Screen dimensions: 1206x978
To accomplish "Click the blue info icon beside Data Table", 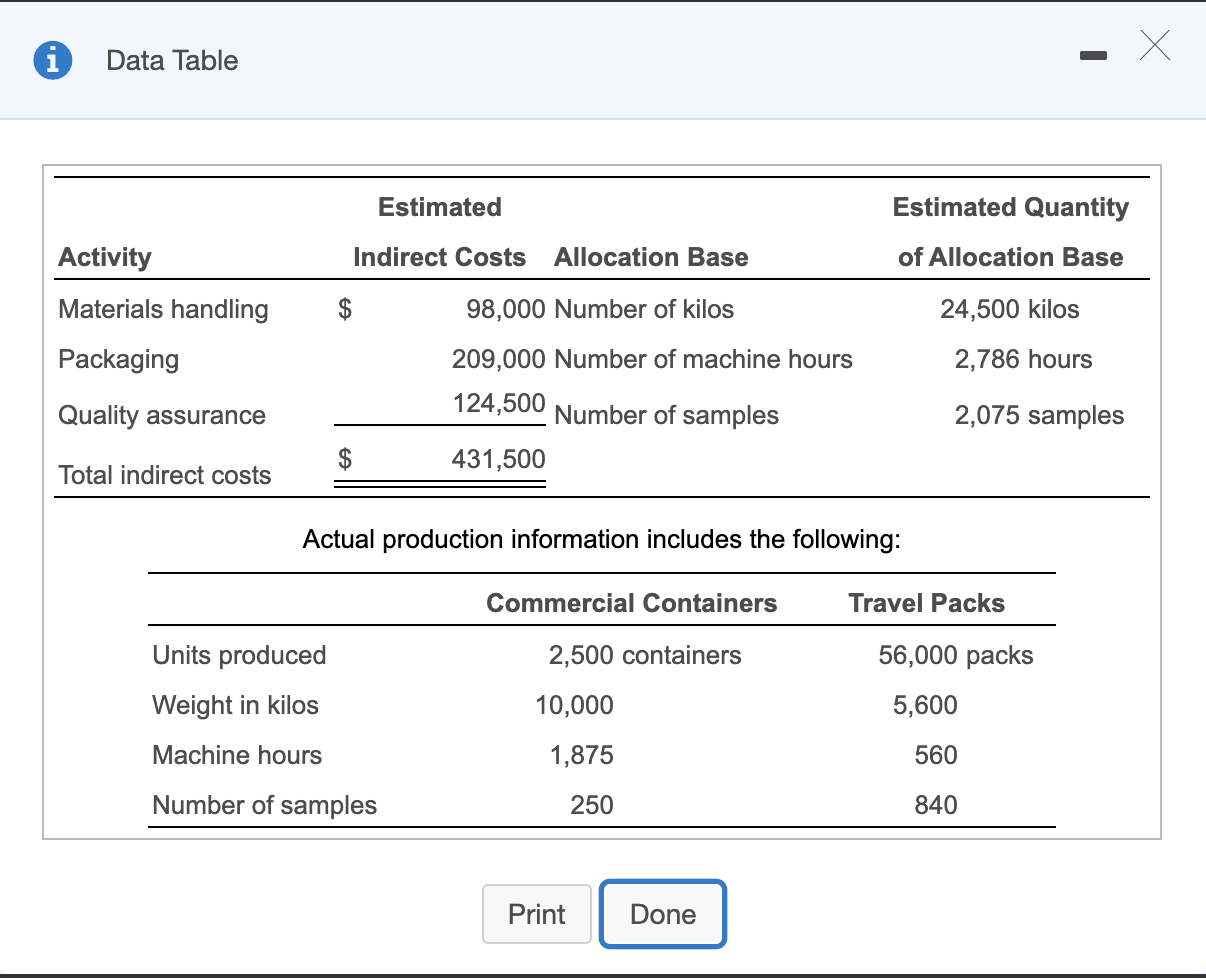I will coord(53,61).
